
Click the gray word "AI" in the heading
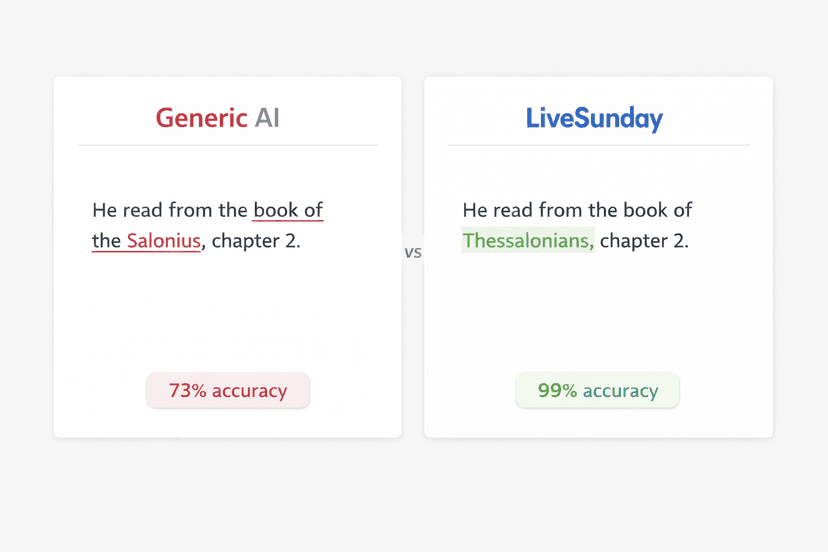(267, 118)
